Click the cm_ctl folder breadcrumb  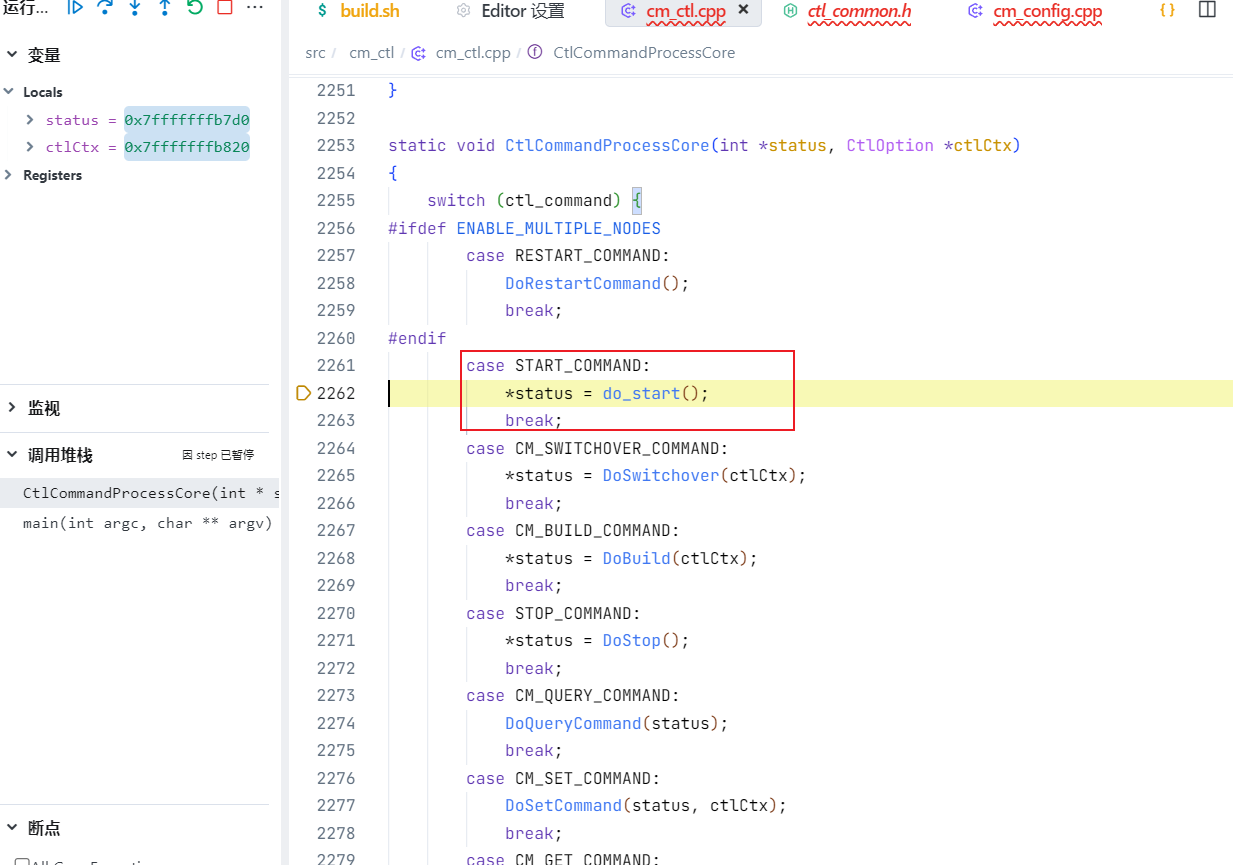(x=371, y=53)
